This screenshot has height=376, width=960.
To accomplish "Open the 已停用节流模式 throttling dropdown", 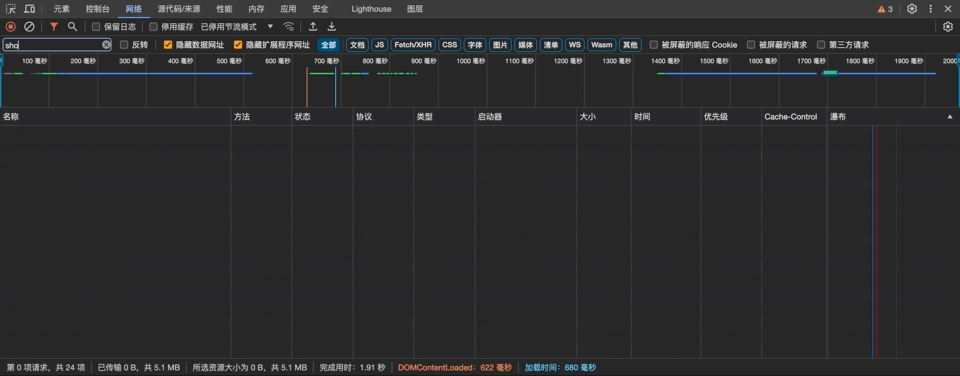I will [237, 27].
